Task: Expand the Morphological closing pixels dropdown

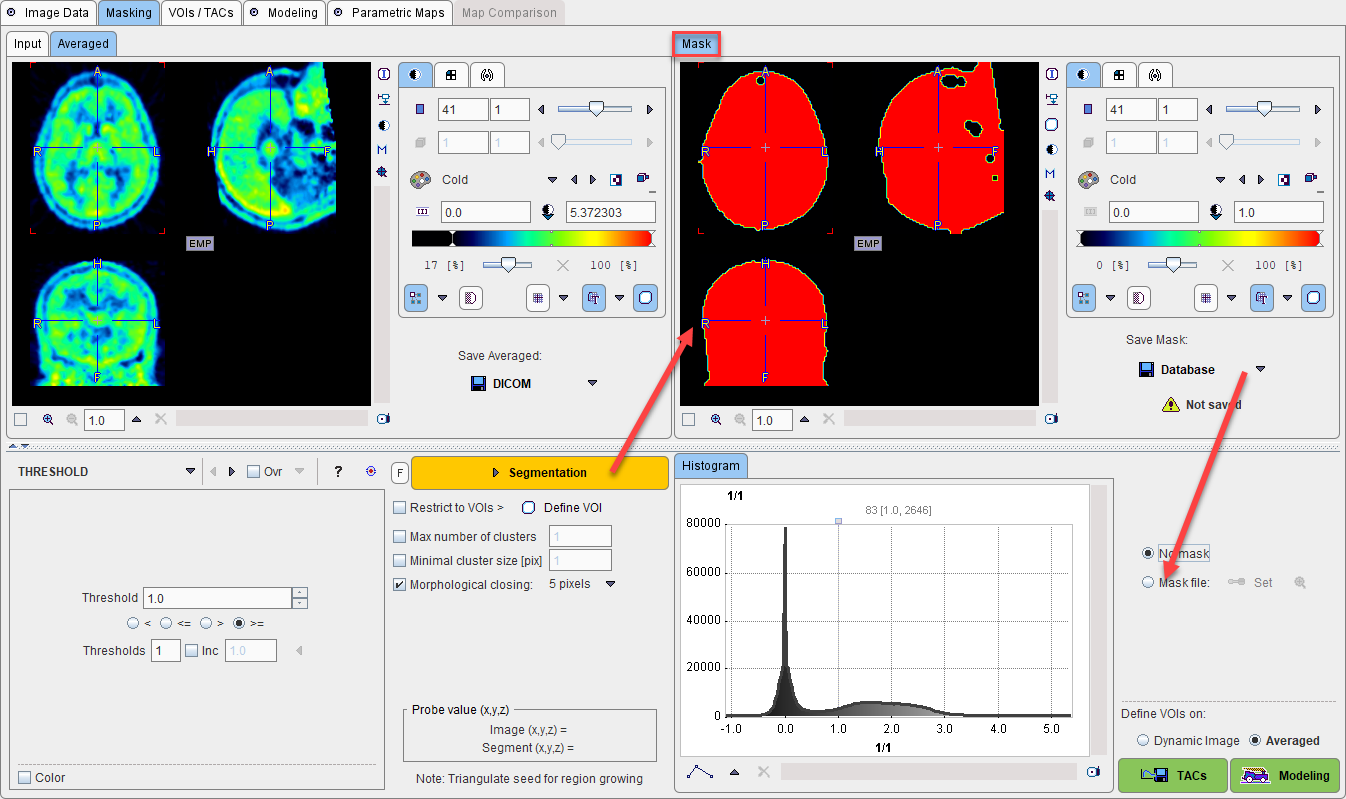Action: (611, 584)
